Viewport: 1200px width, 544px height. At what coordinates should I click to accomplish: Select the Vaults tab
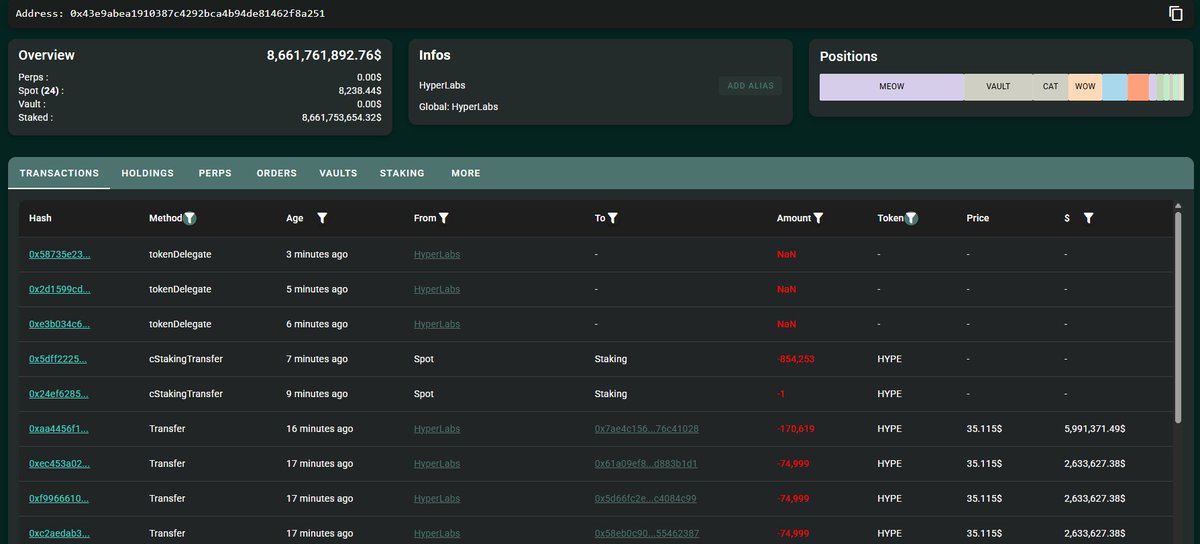(x=338, y=173)
